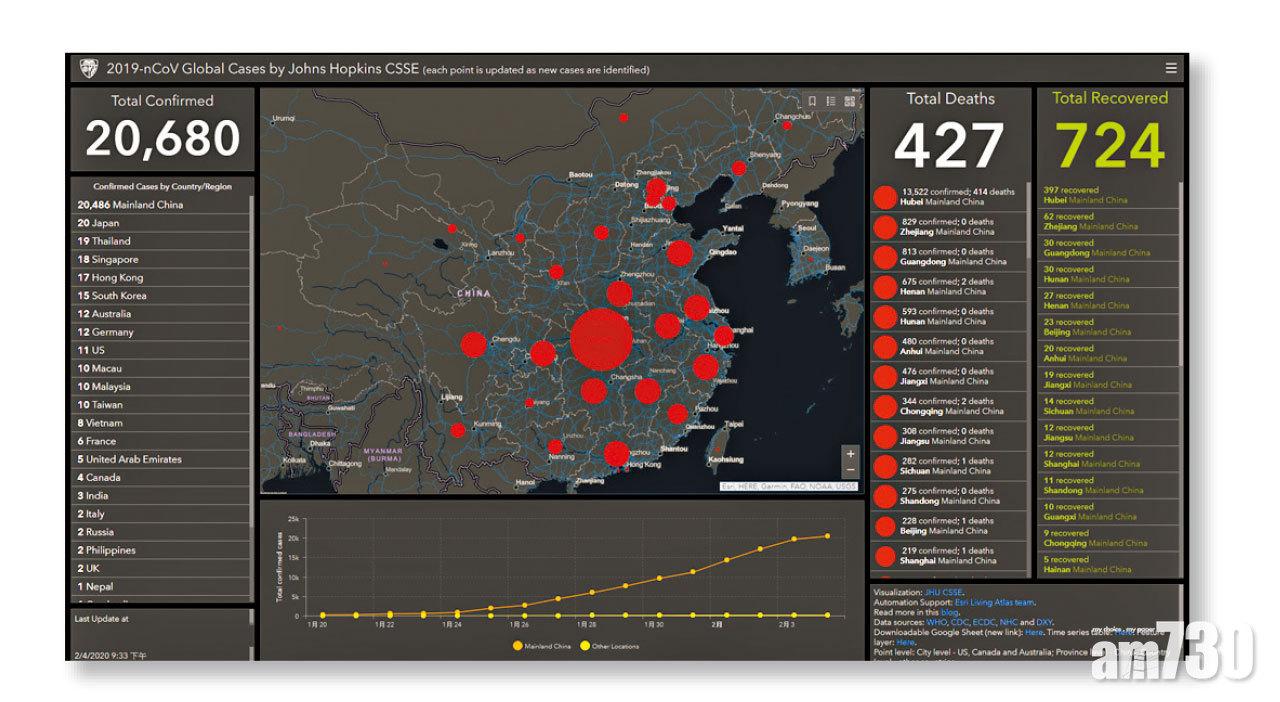Select Zhejiang entry in the recovered list
Viewport: 1280px width, 702px height.
(1090, 221)
